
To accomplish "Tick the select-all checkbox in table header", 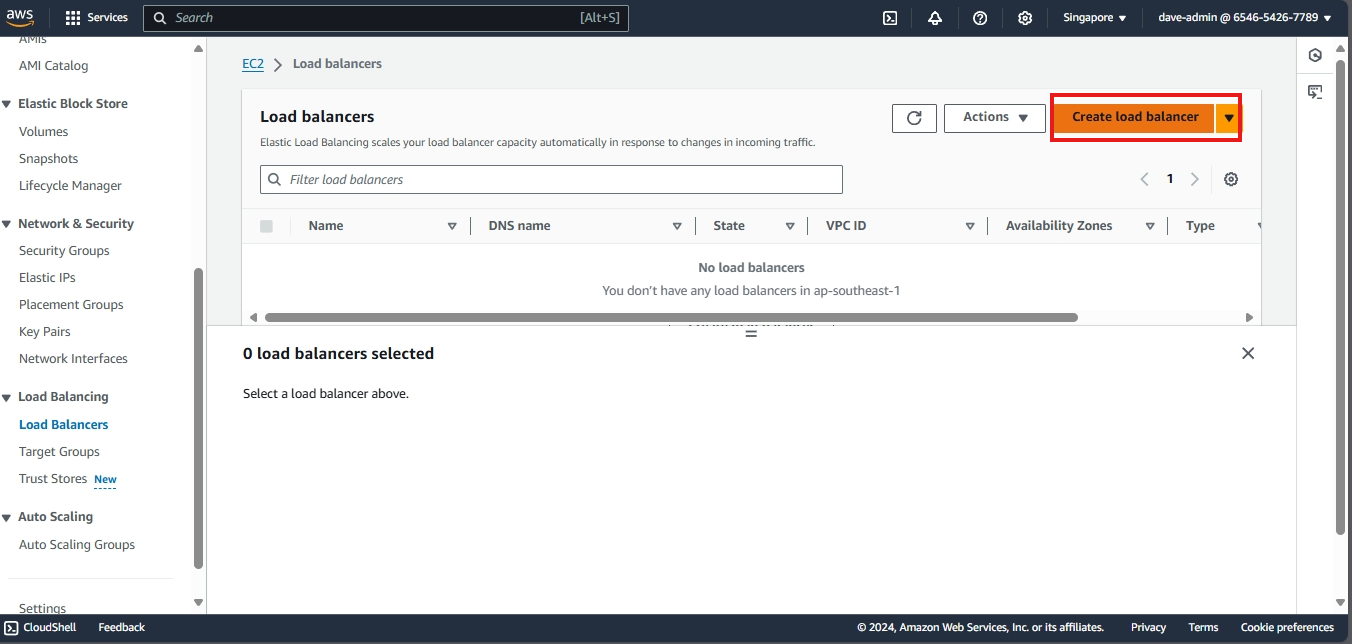I will pos(266,226).
